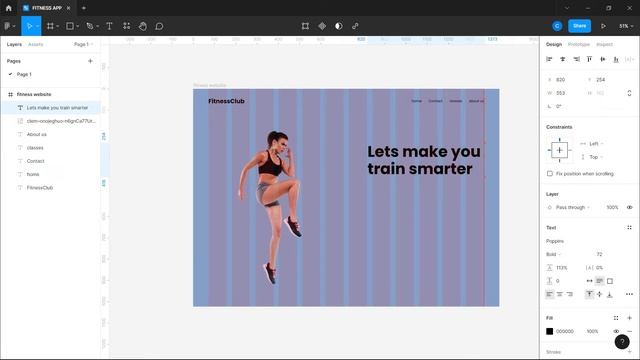The height and width of the screenshot is (360, 640).
Task: Open the Poppins font family field
Action: click(x=555, y=241)
